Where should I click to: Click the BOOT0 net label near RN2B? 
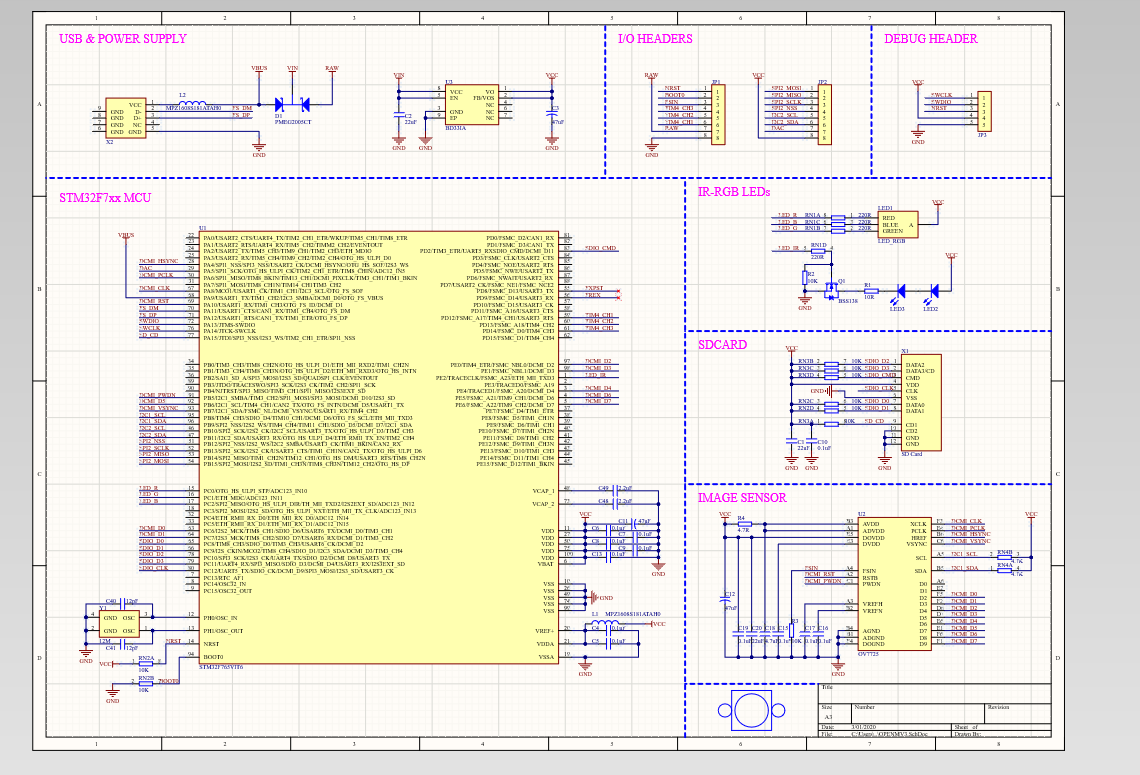click(169, 681)
